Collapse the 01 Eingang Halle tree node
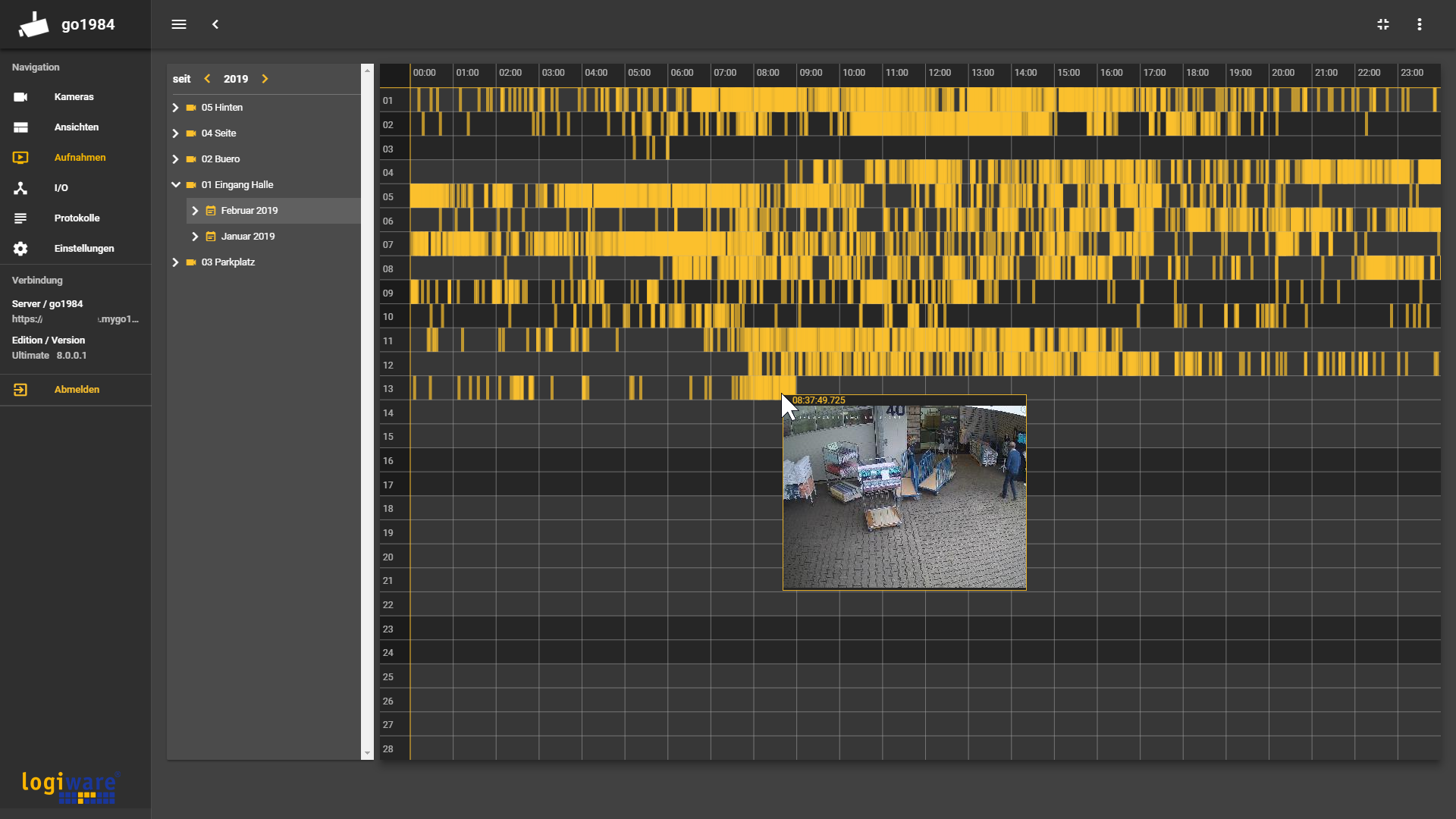Image resolution: width=1456 pixels, height=819 pixels. point(175,185)
